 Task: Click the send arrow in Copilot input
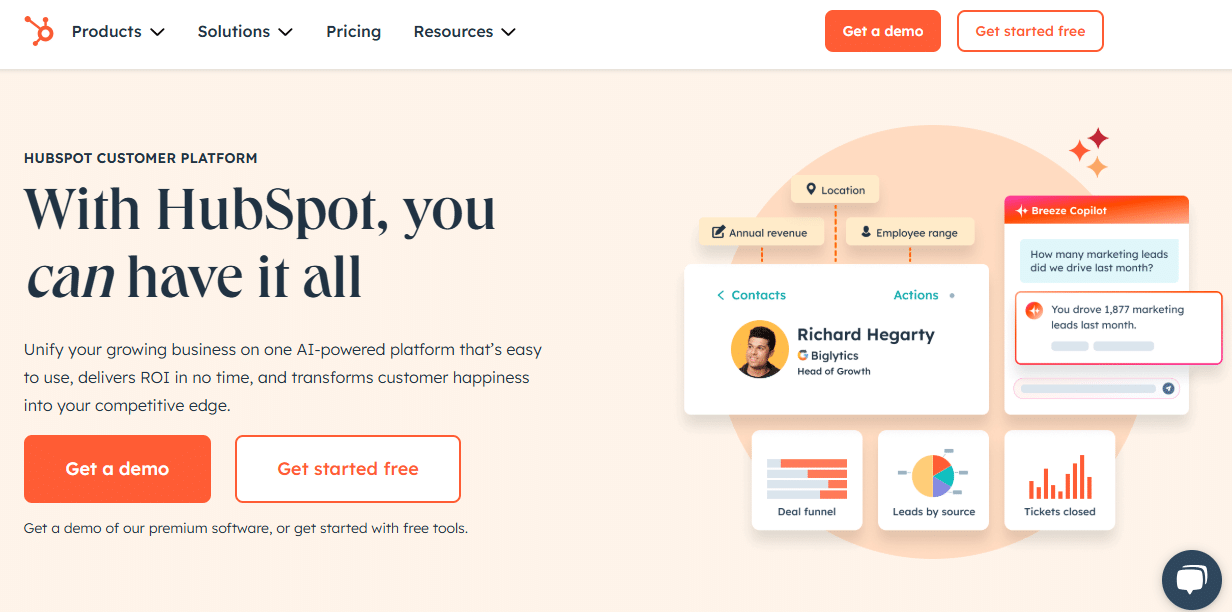(1167, 388)
